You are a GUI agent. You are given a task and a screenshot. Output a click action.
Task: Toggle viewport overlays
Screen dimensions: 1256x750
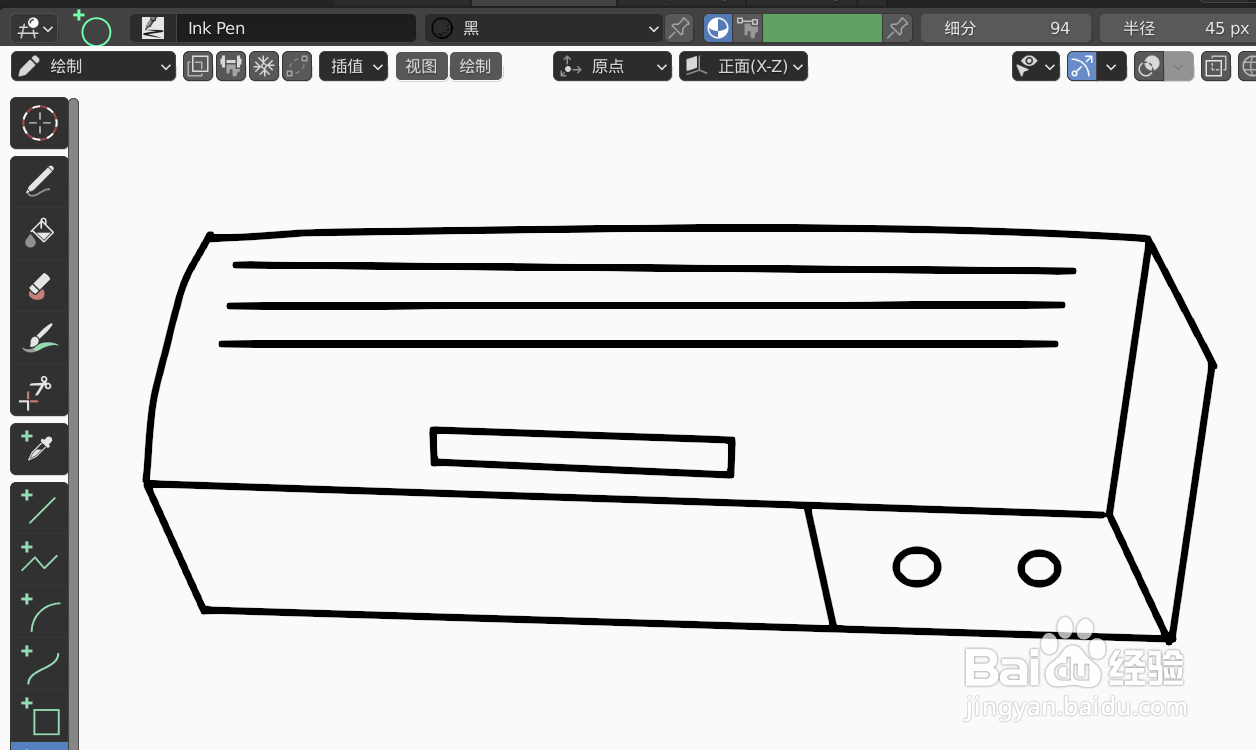click(1150, 67)
